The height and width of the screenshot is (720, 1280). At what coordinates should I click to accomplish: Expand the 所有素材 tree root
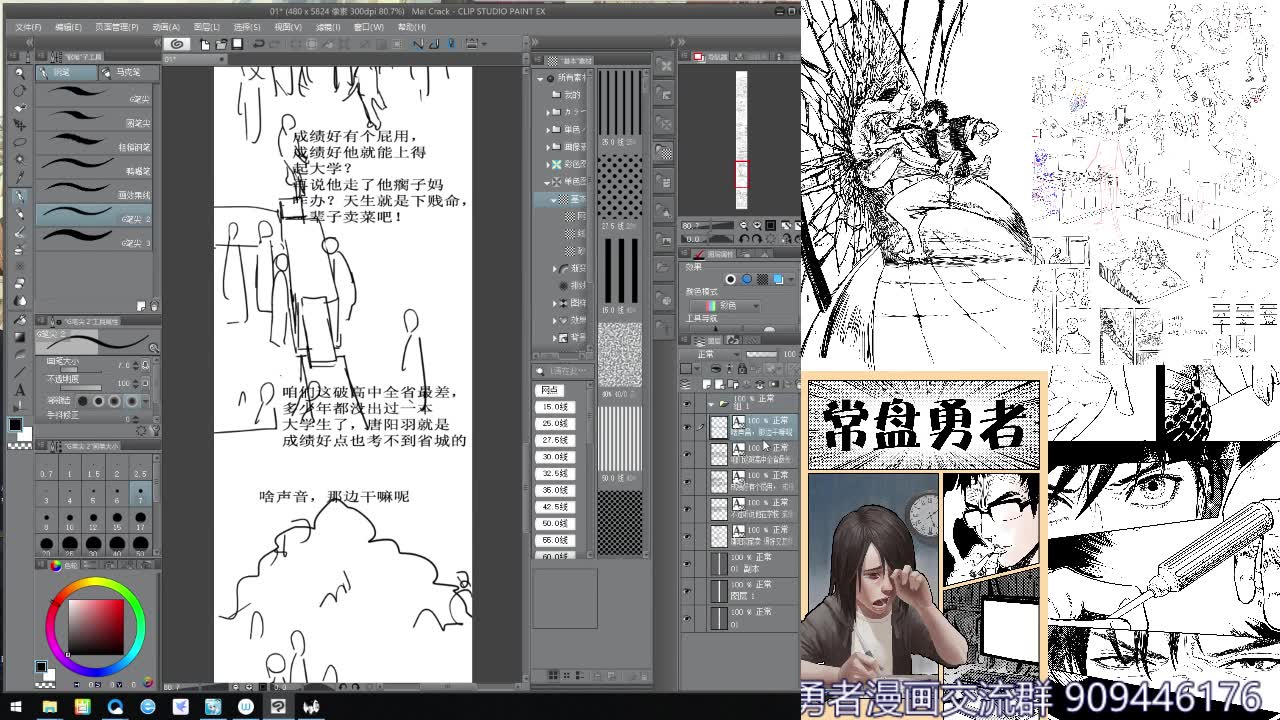(x=541, y=78)
